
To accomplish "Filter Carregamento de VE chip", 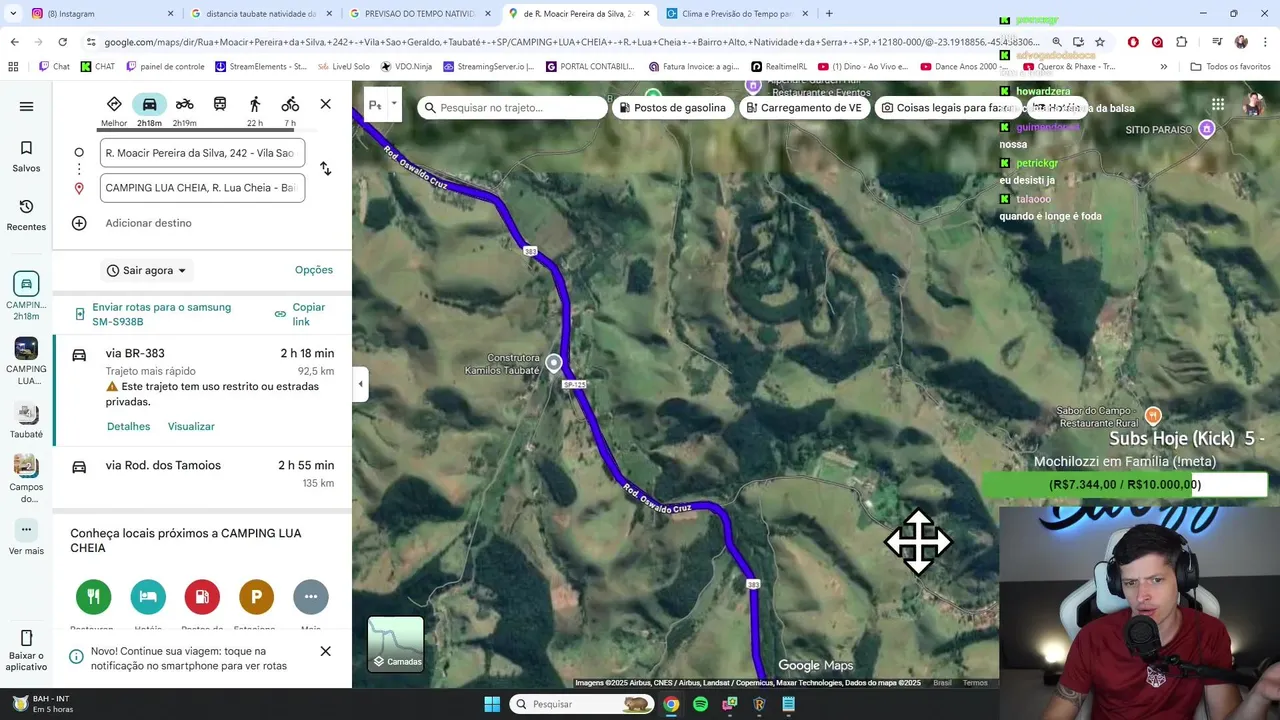I will [804, 108].
